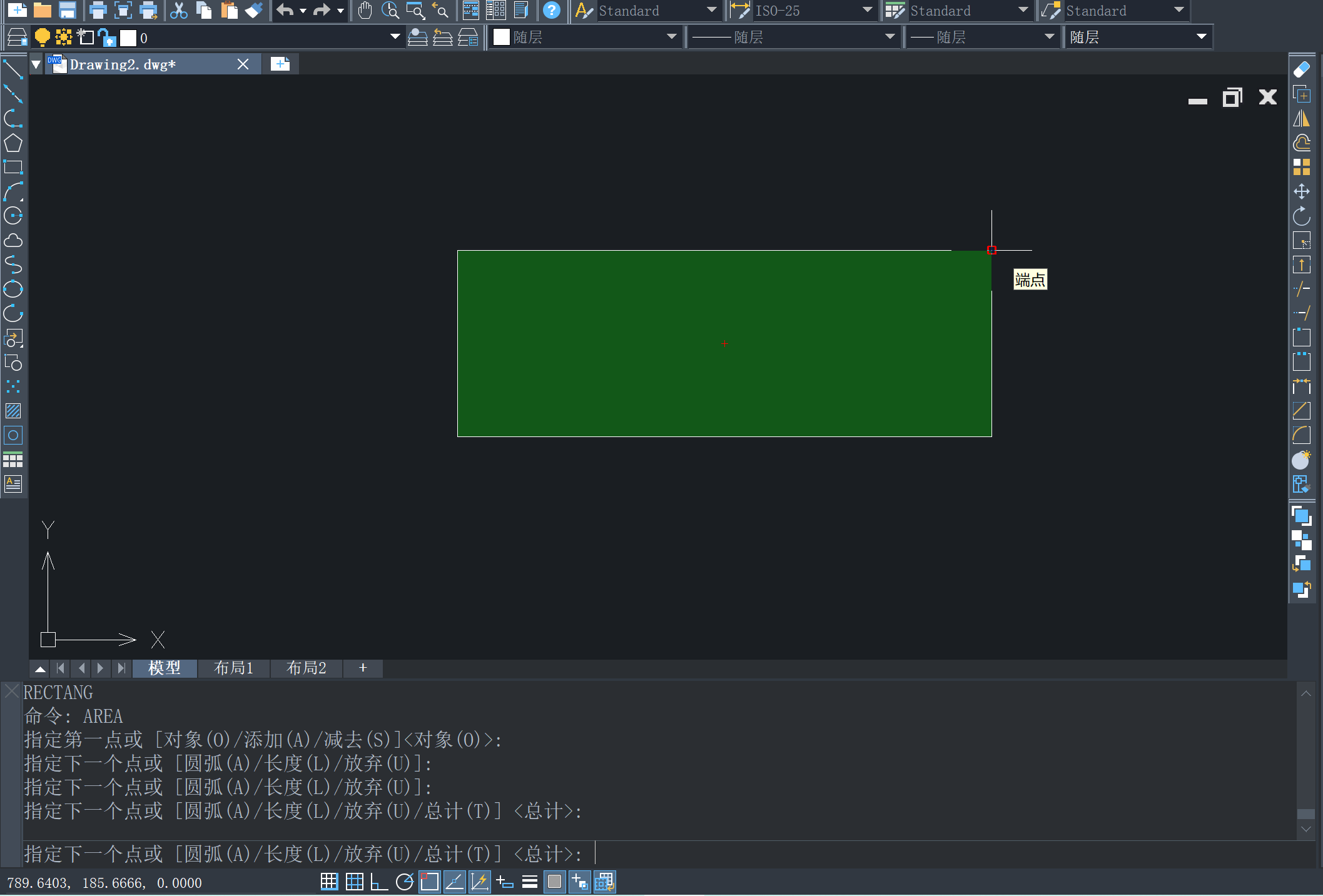Expand the Standard text style dropdown
This screenshot has height=896, width=1323.
710,11
